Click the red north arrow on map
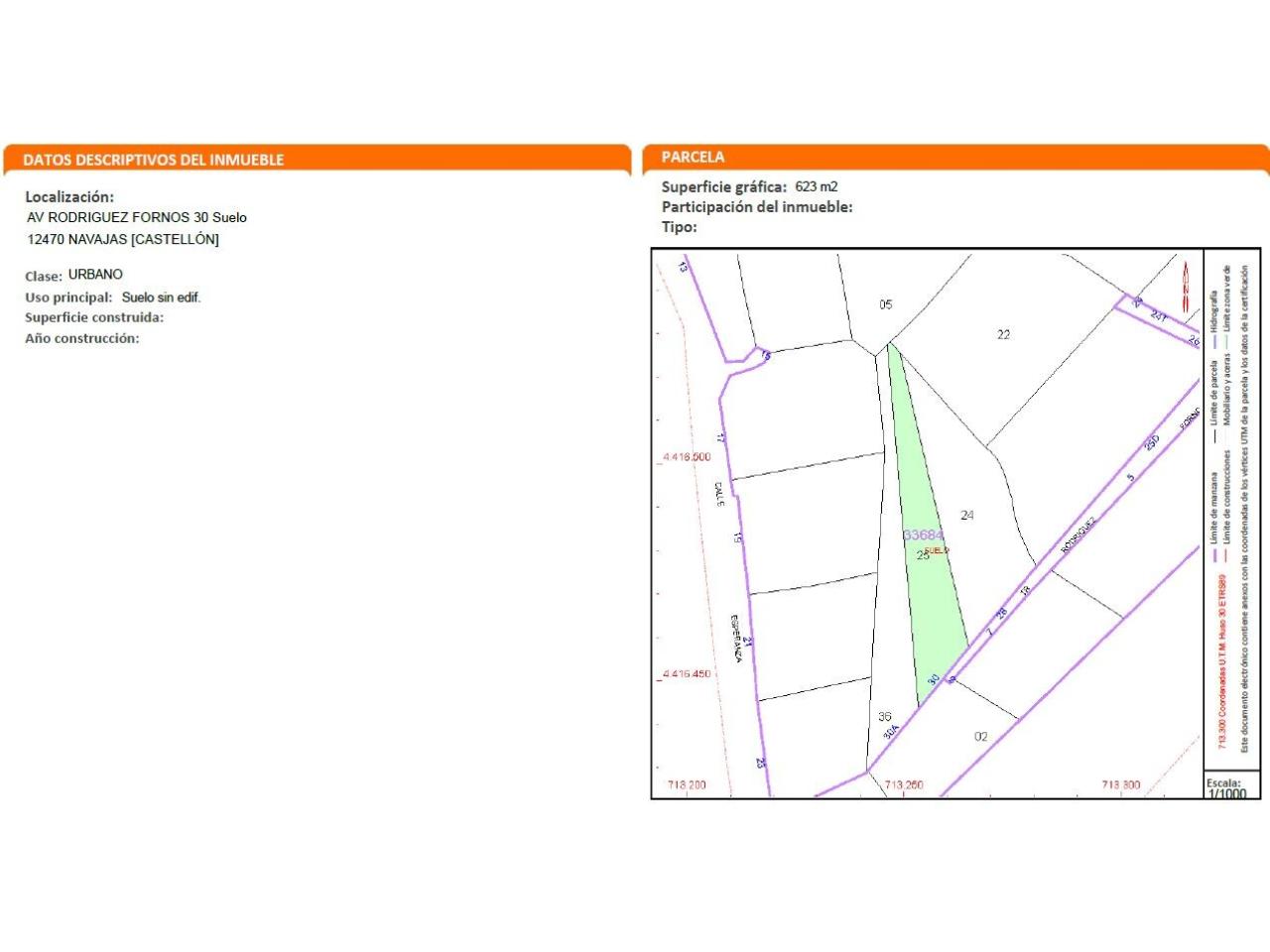 (x=1186, y=287)
